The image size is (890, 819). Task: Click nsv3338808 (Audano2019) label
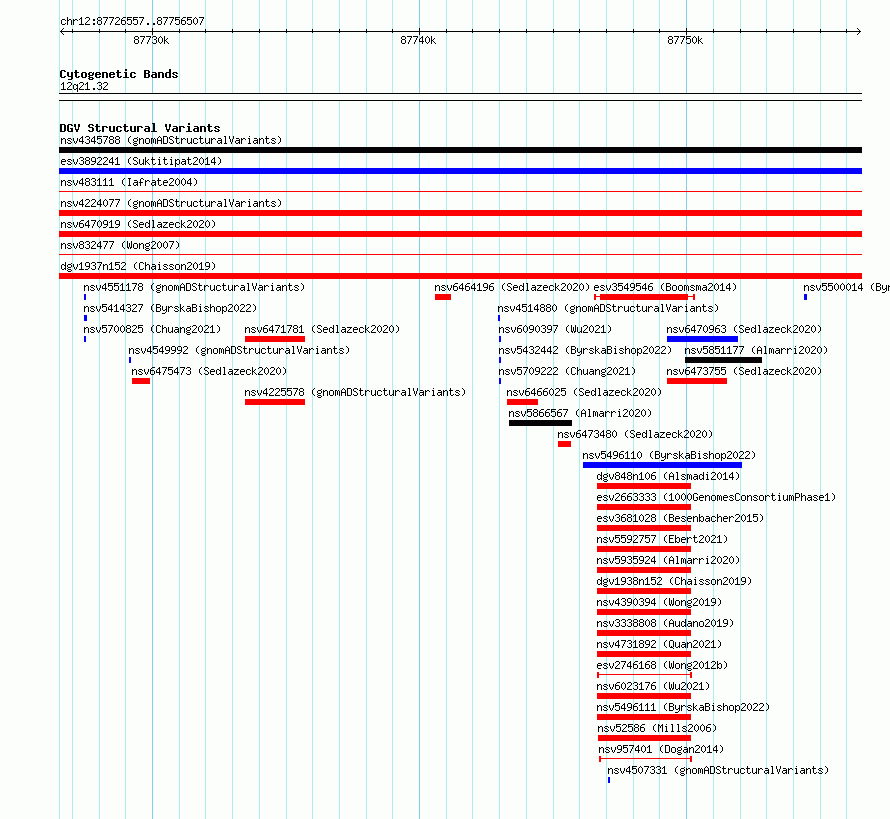coord(665,623)
